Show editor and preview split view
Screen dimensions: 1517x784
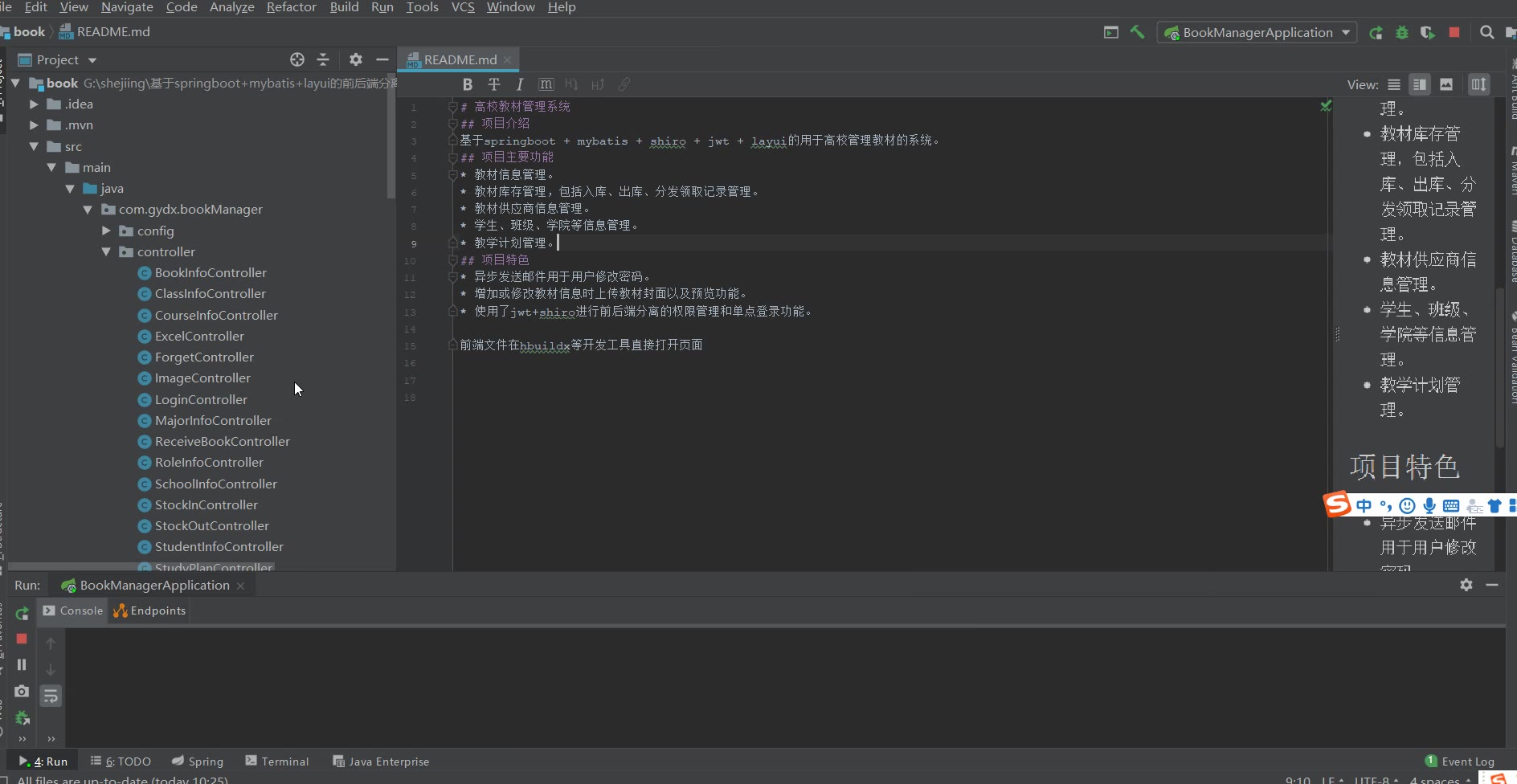click(x=1420, y=84)
